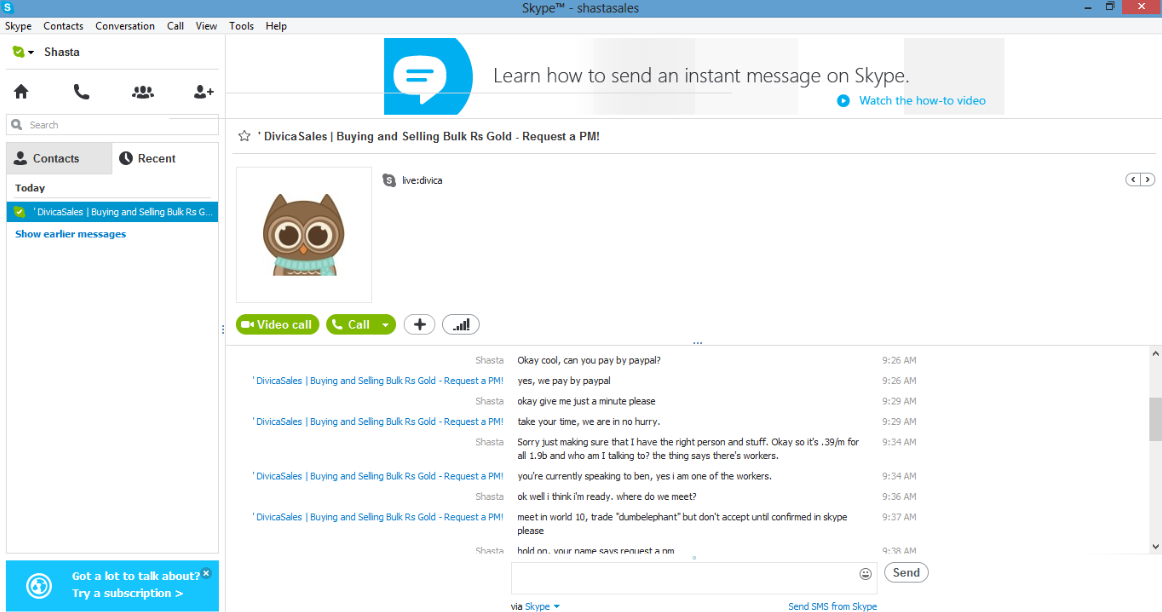Click the sidebar collapse handle dots
Image resolution: width=1162 pixels, height=612 pixels.
click(222, 329)
